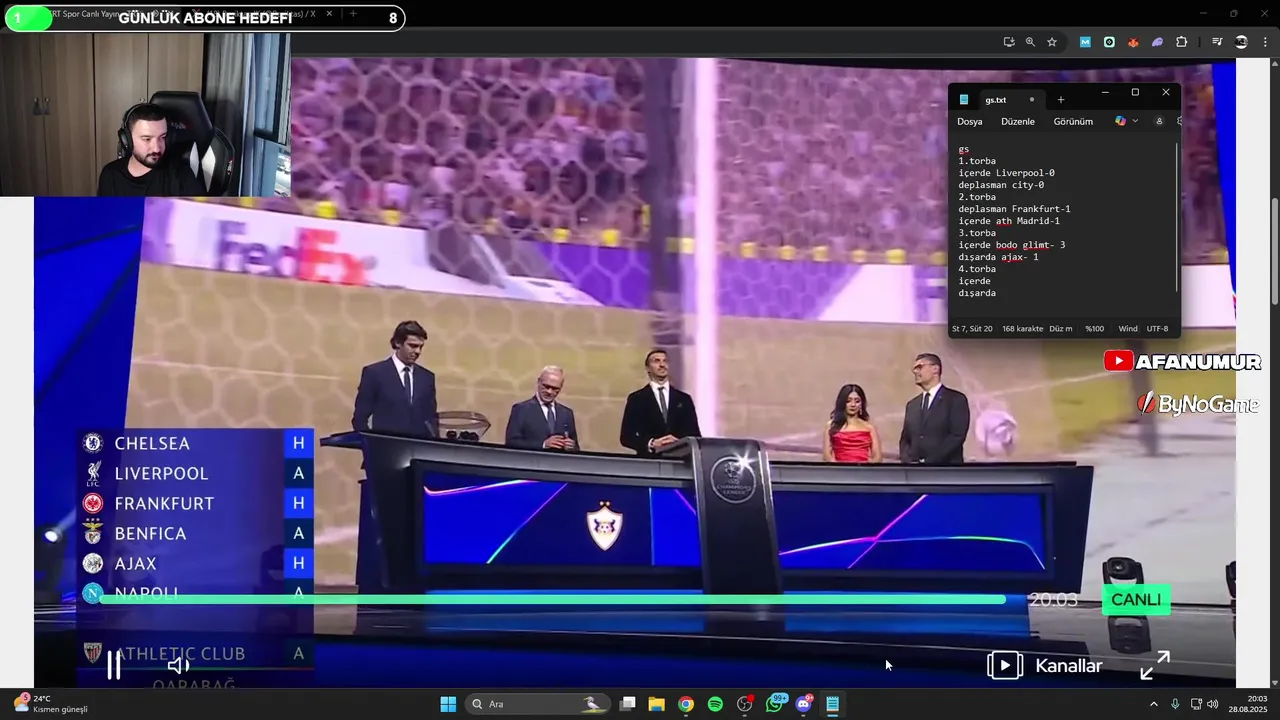Open Discord from the taskbar
Image resolution: width=1280 pixels, height=720 pixels.
click(x=803, y=704)
